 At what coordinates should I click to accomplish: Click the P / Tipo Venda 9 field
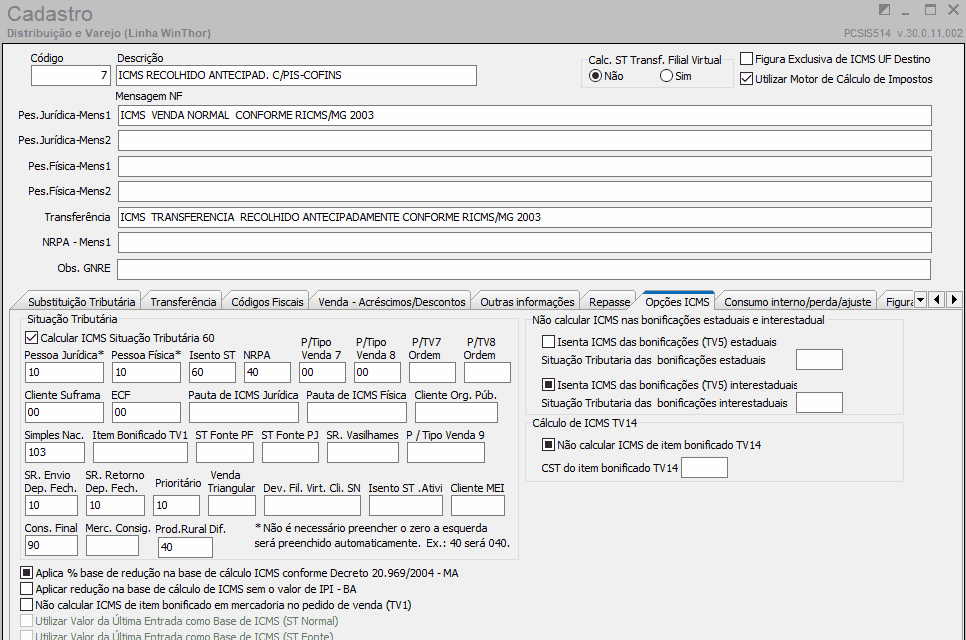(x=446, y=453)
